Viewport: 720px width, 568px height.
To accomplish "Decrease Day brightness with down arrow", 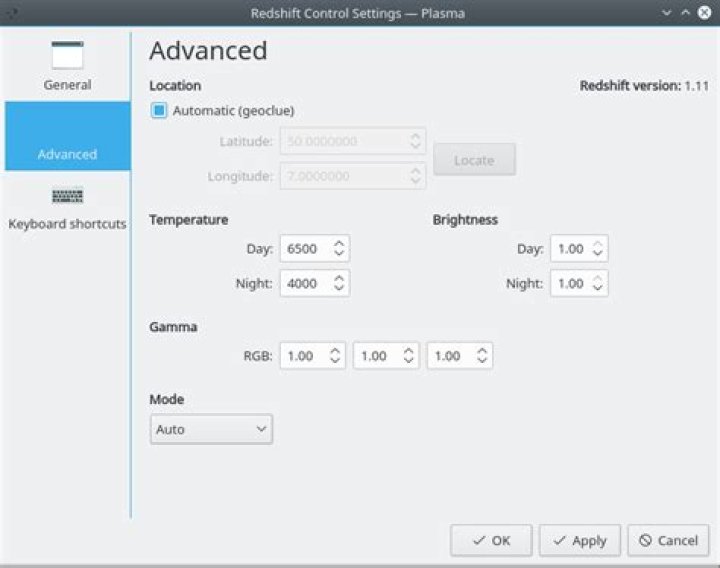I will (x=597, y=253).
